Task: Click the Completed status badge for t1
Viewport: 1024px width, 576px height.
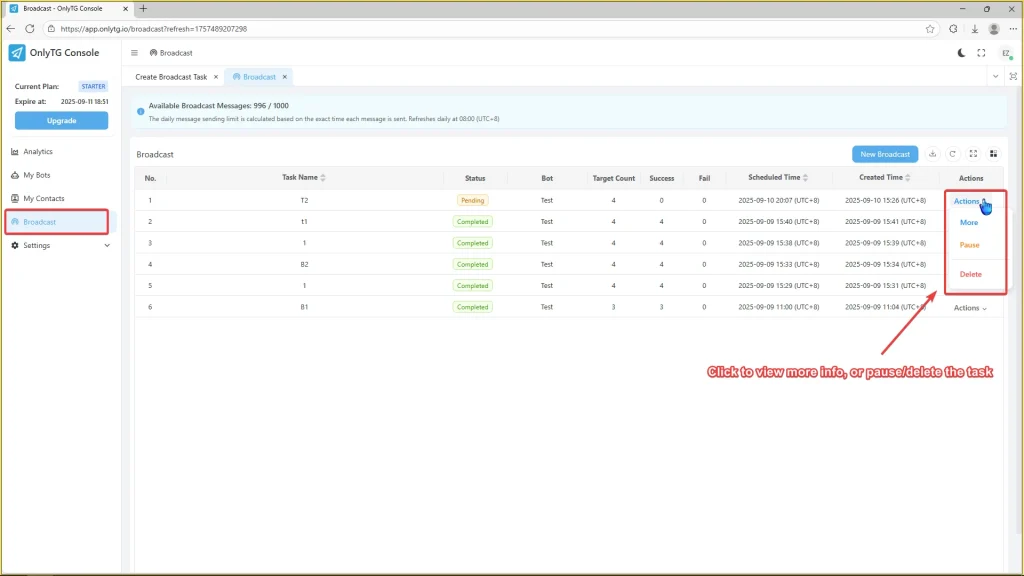Action: [x=472, y=222]
